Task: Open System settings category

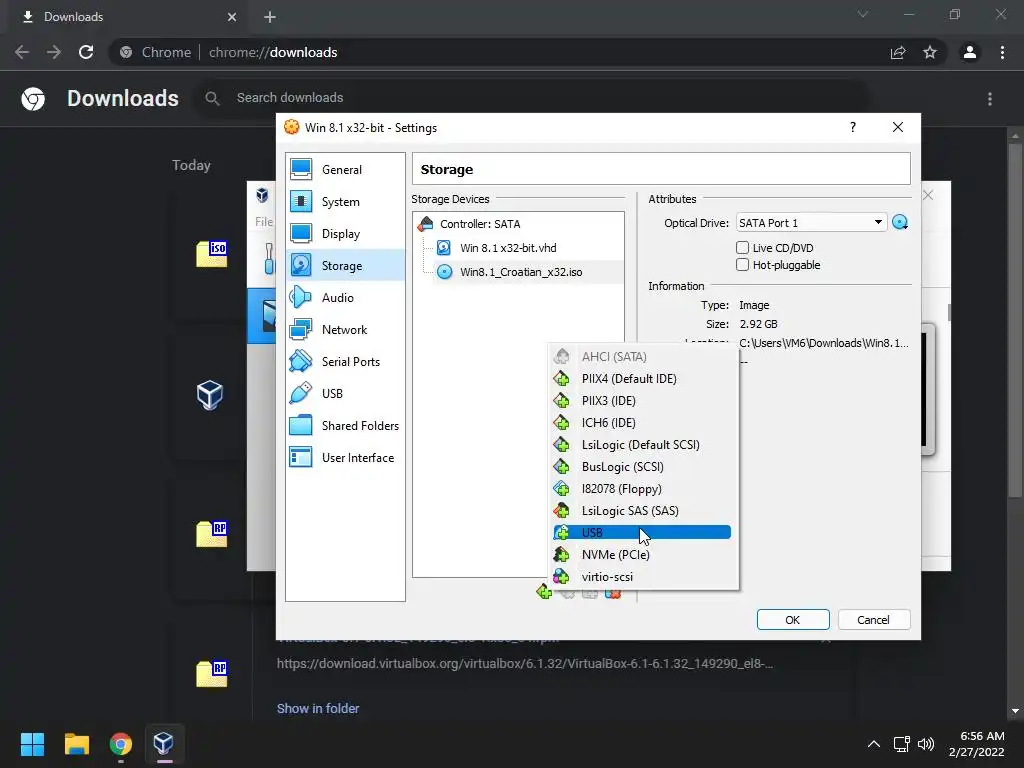Action: point(345,202)
